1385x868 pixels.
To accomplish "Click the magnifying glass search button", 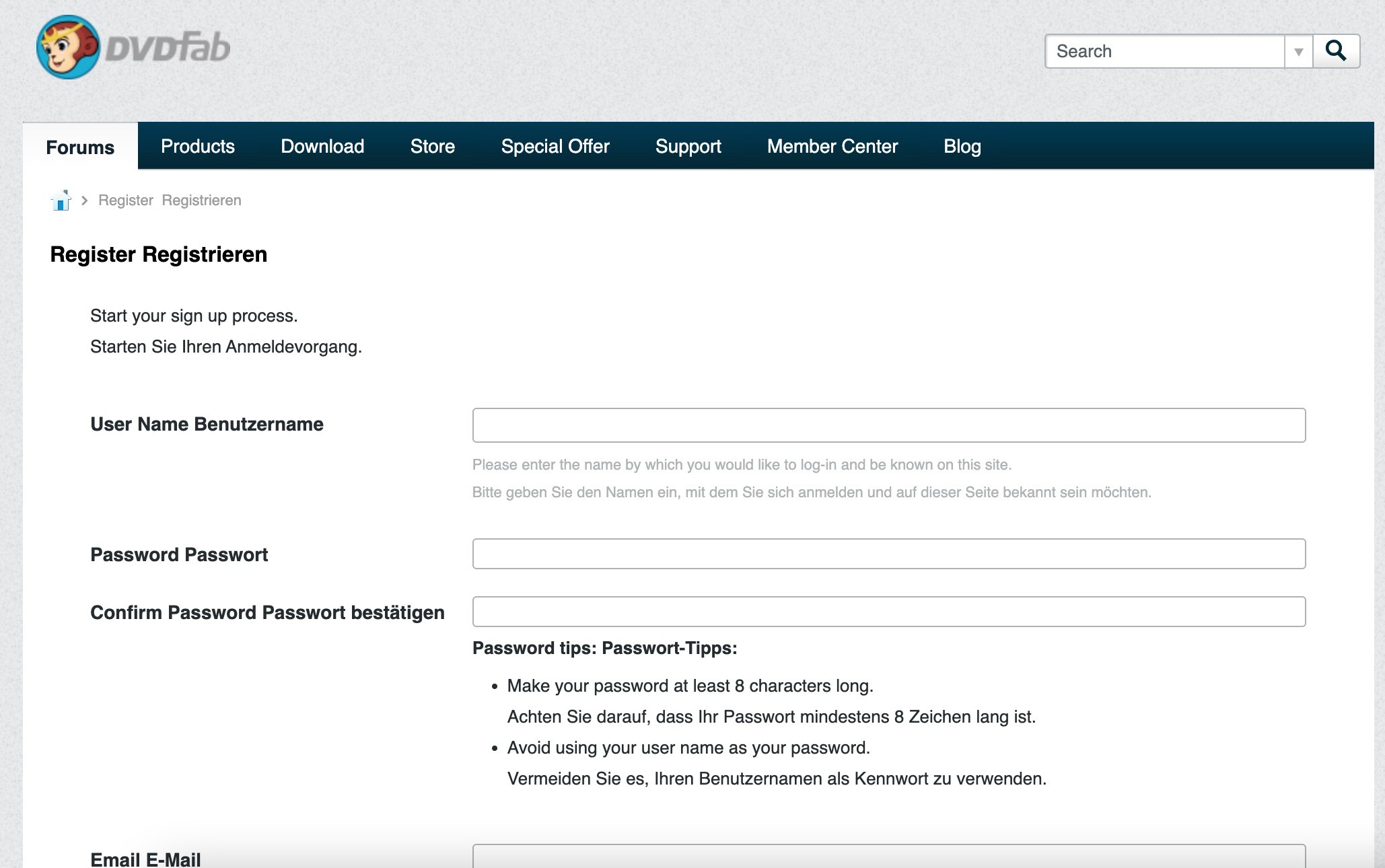I will [1336, 51].
